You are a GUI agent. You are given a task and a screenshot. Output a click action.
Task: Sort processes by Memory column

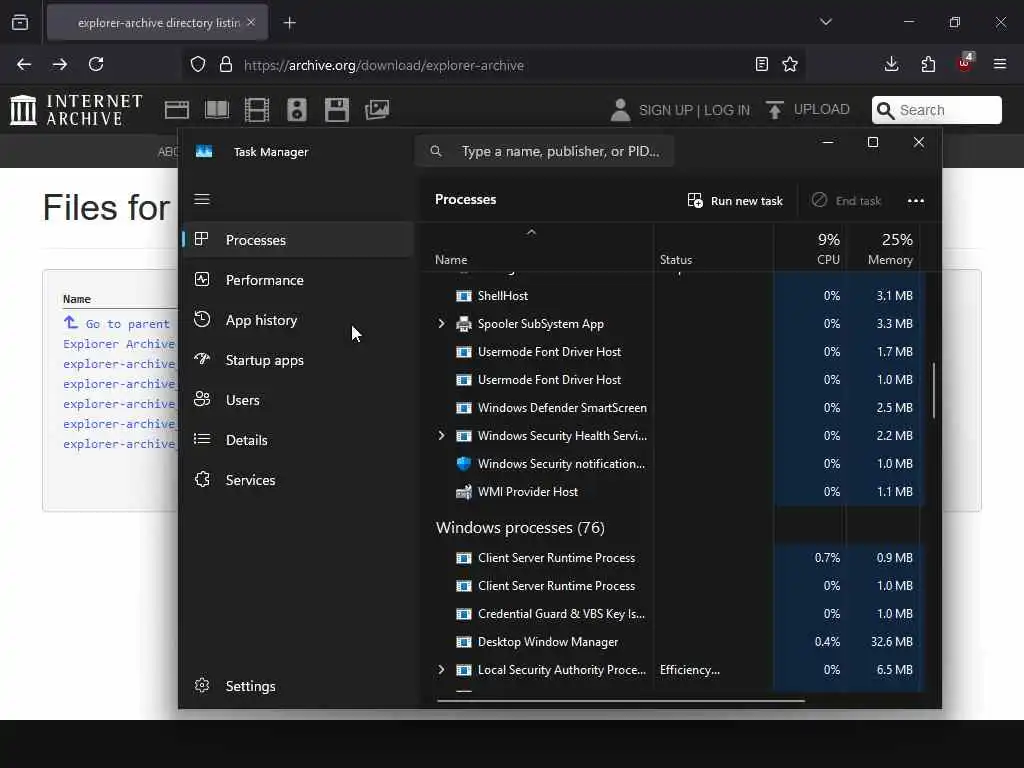point(891,249)
